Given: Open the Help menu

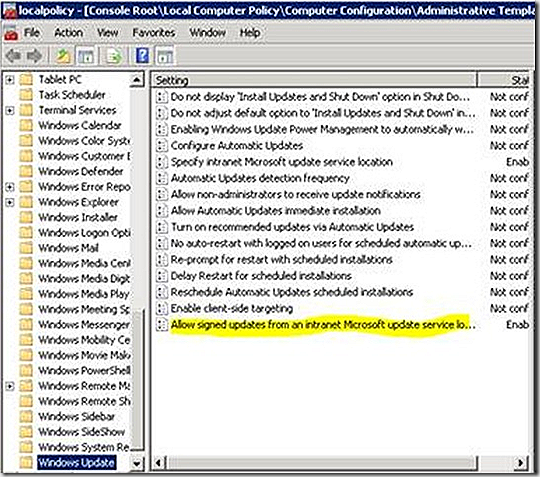Looking at the screenshot, I should coord(250,33).
